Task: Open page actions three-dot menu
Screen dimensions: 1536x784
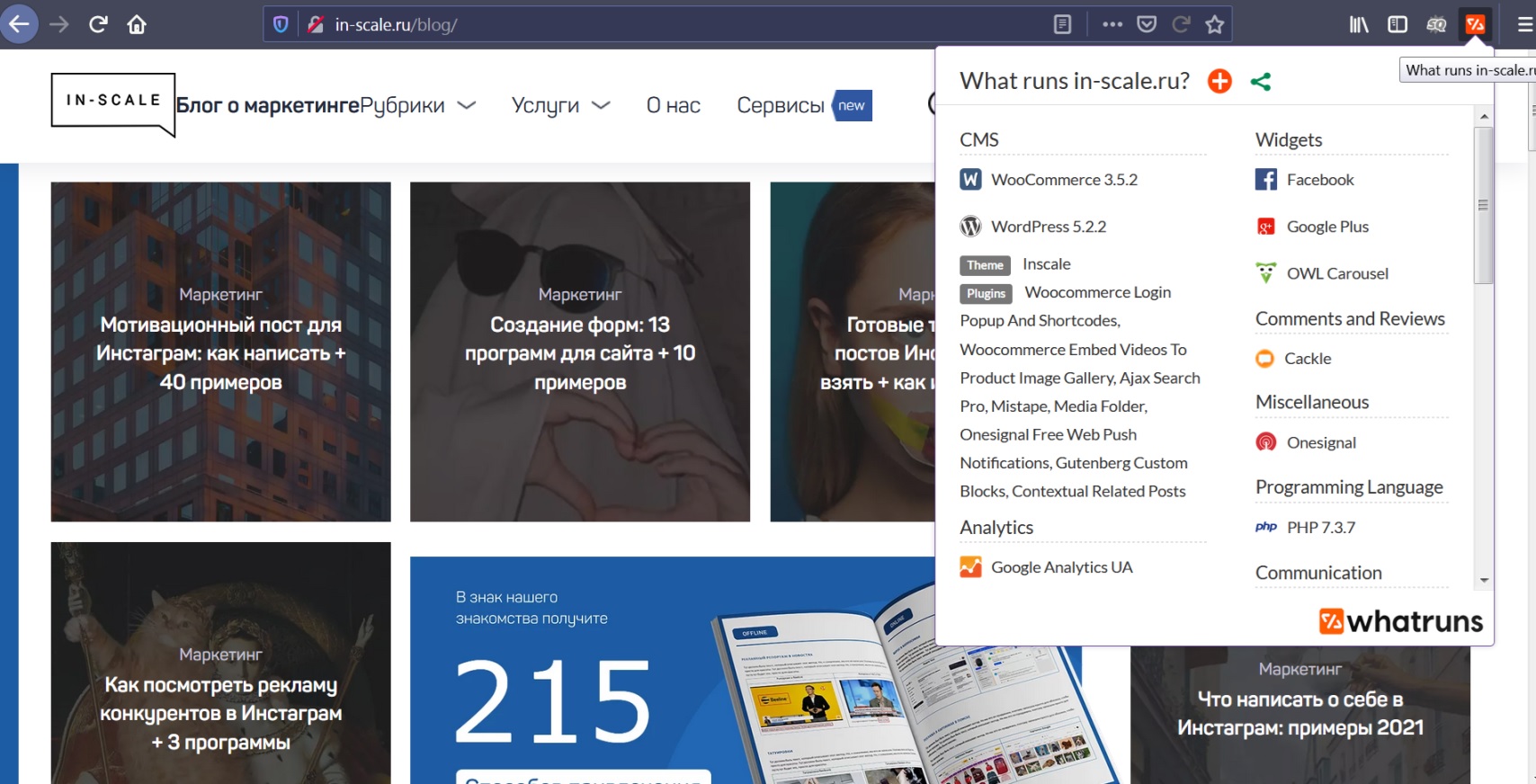Action: (1112, 24)
